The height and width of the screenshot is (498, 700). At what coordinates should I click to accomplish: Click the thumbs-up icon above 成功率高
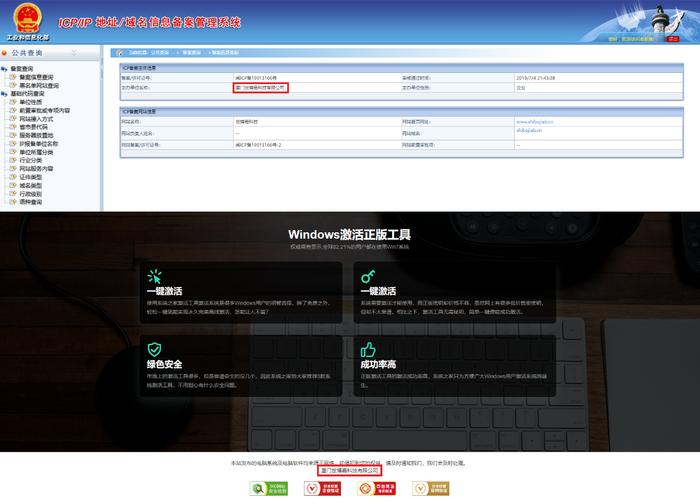(x=368, y=349)
